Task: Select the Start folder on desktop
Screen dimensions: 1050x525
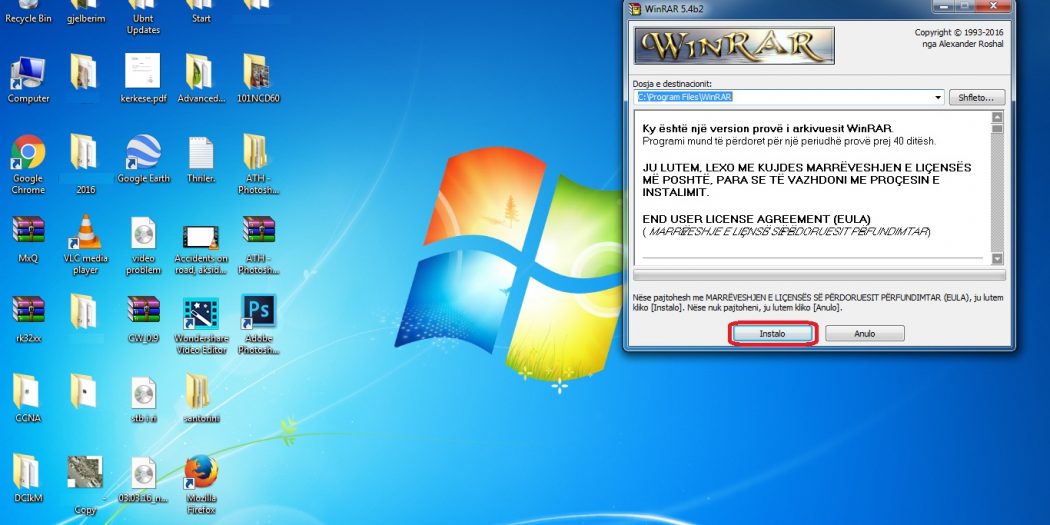Action: click(201, 12)
